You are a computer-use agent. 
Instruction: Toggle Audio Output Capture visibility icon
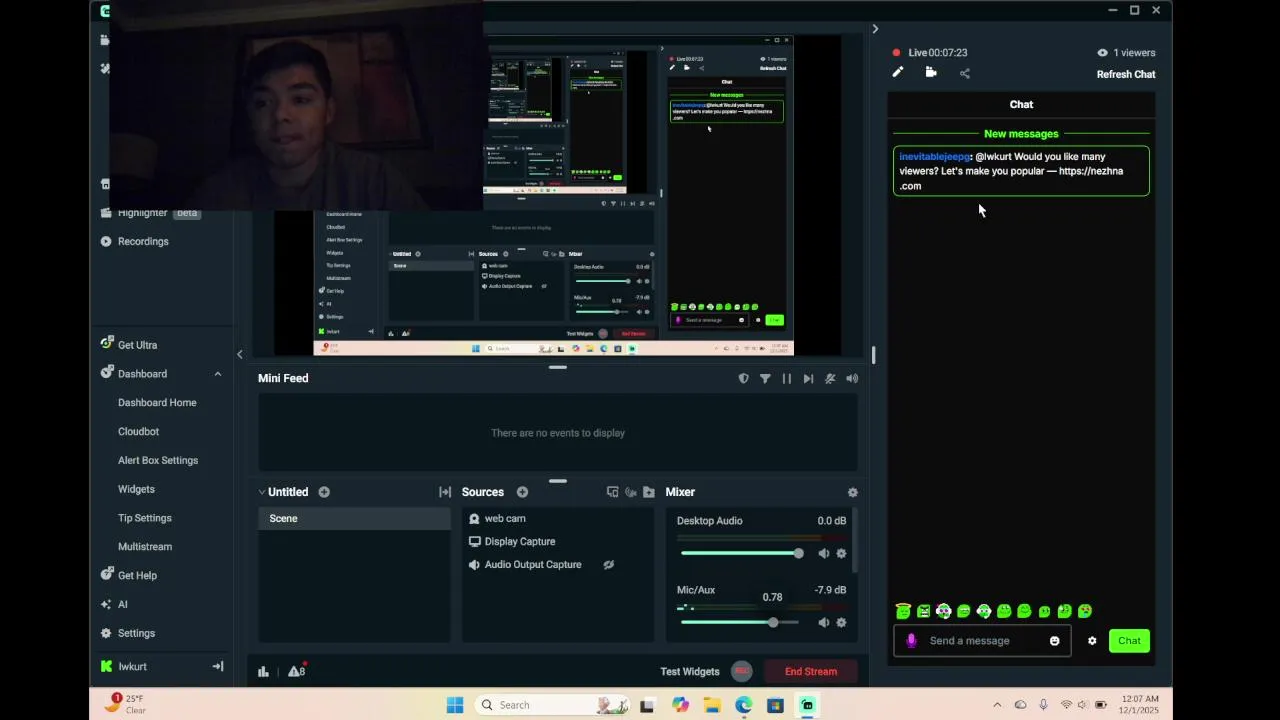(608, 565)
